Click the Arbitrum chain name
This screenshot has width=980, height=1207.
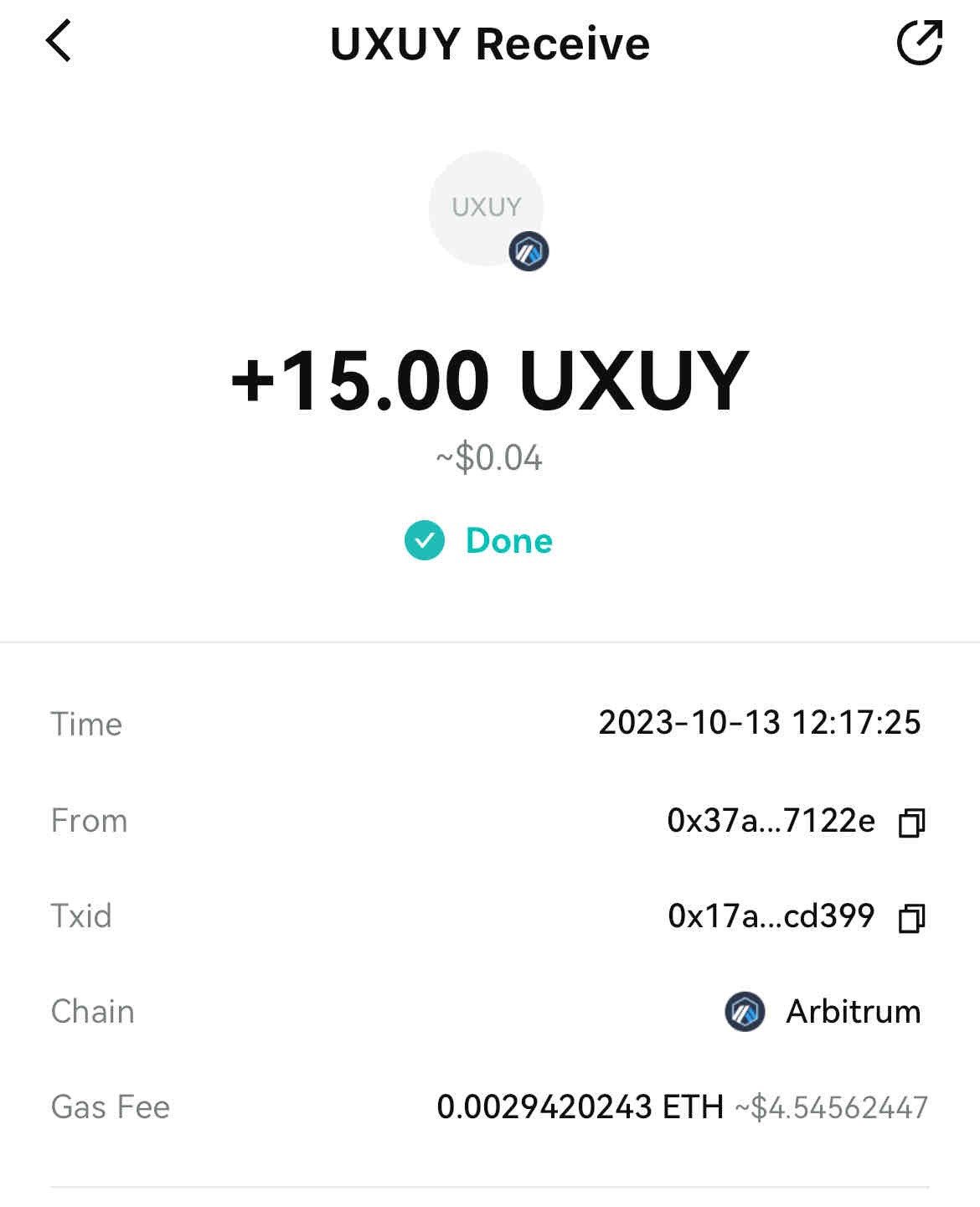pyautogui.click(x=853, y=1012)
